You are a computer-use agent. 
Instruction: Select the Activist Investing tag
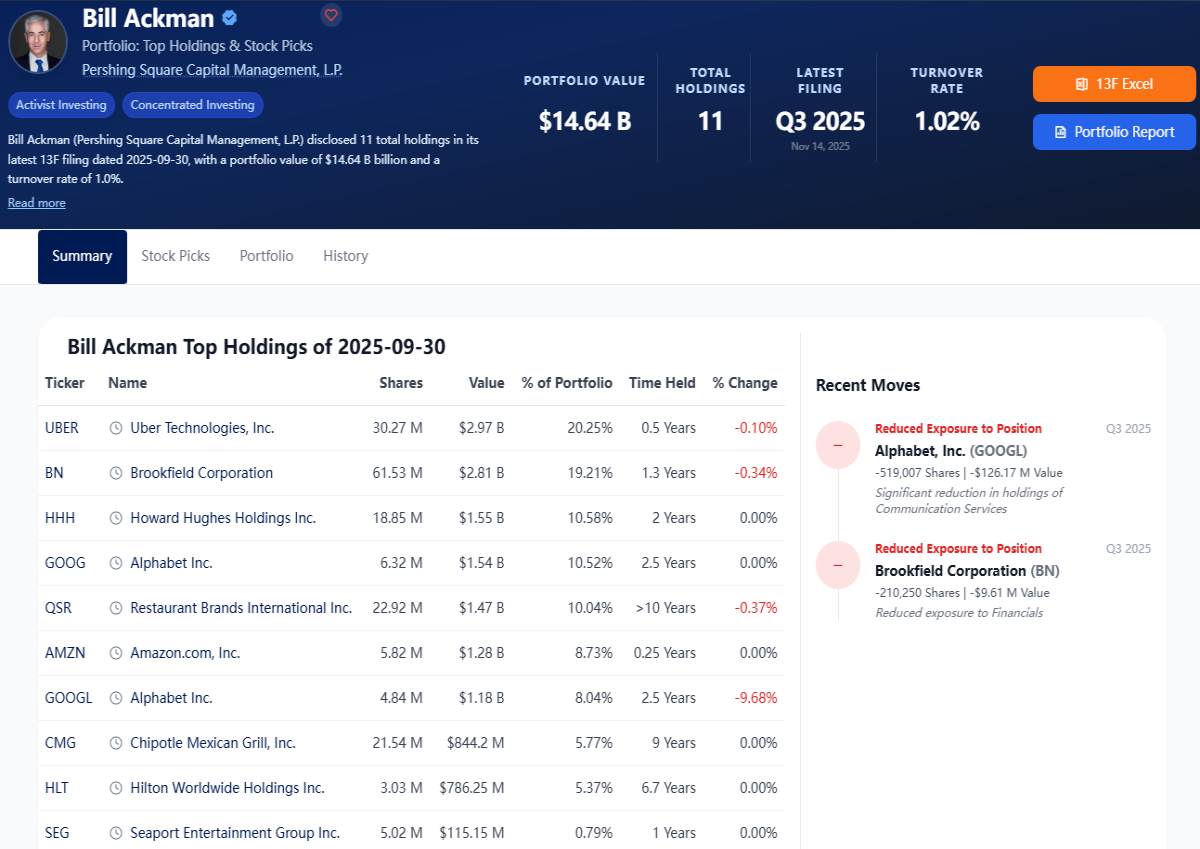pyautogui.click(x=61, y=105)
